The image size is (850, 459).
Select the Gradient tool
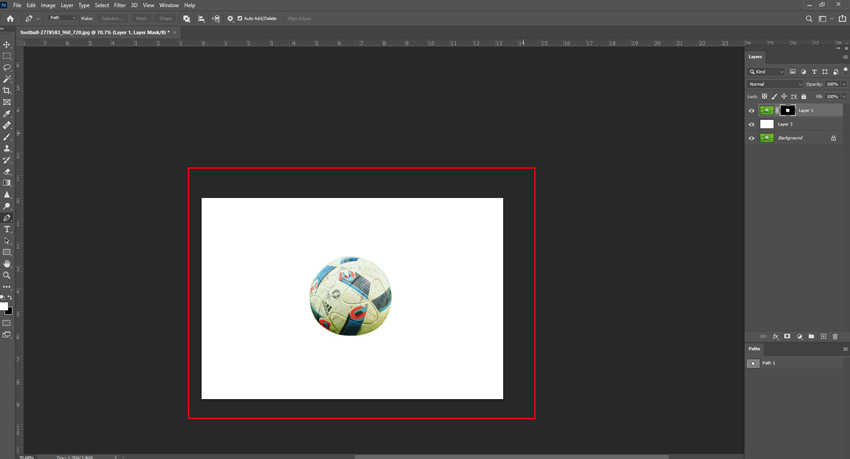coord(7,183)
